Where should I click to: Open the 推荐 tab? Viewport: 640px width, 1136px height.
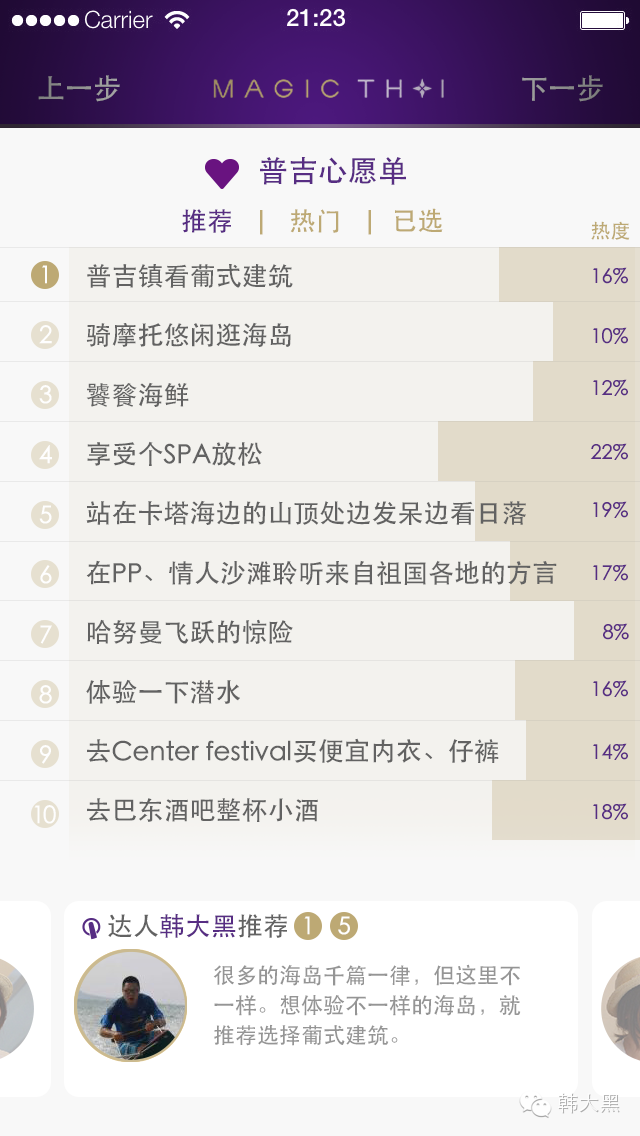point(207,221)
